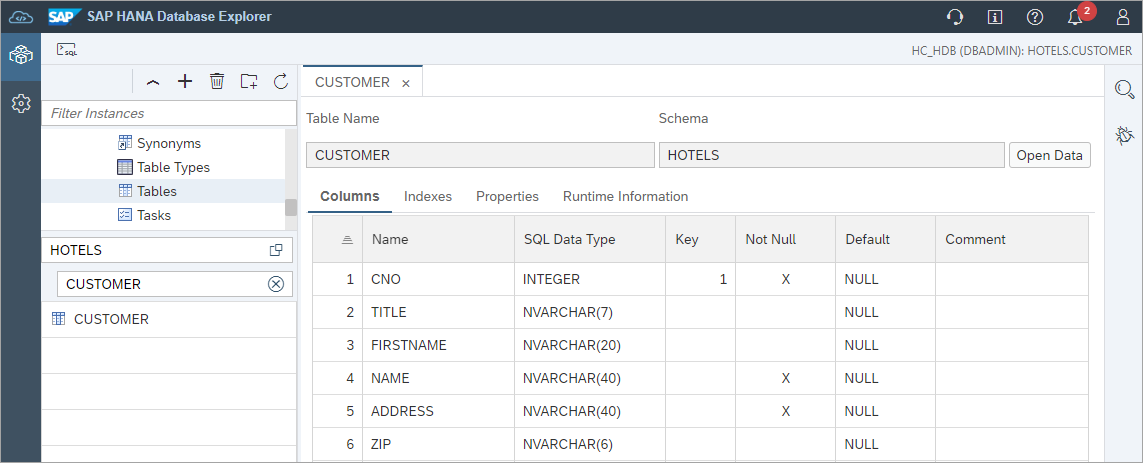Viewport: 1143px width, 463px height.
Task: Click the sort icon in table header
Action: click(x=347, y=240)
